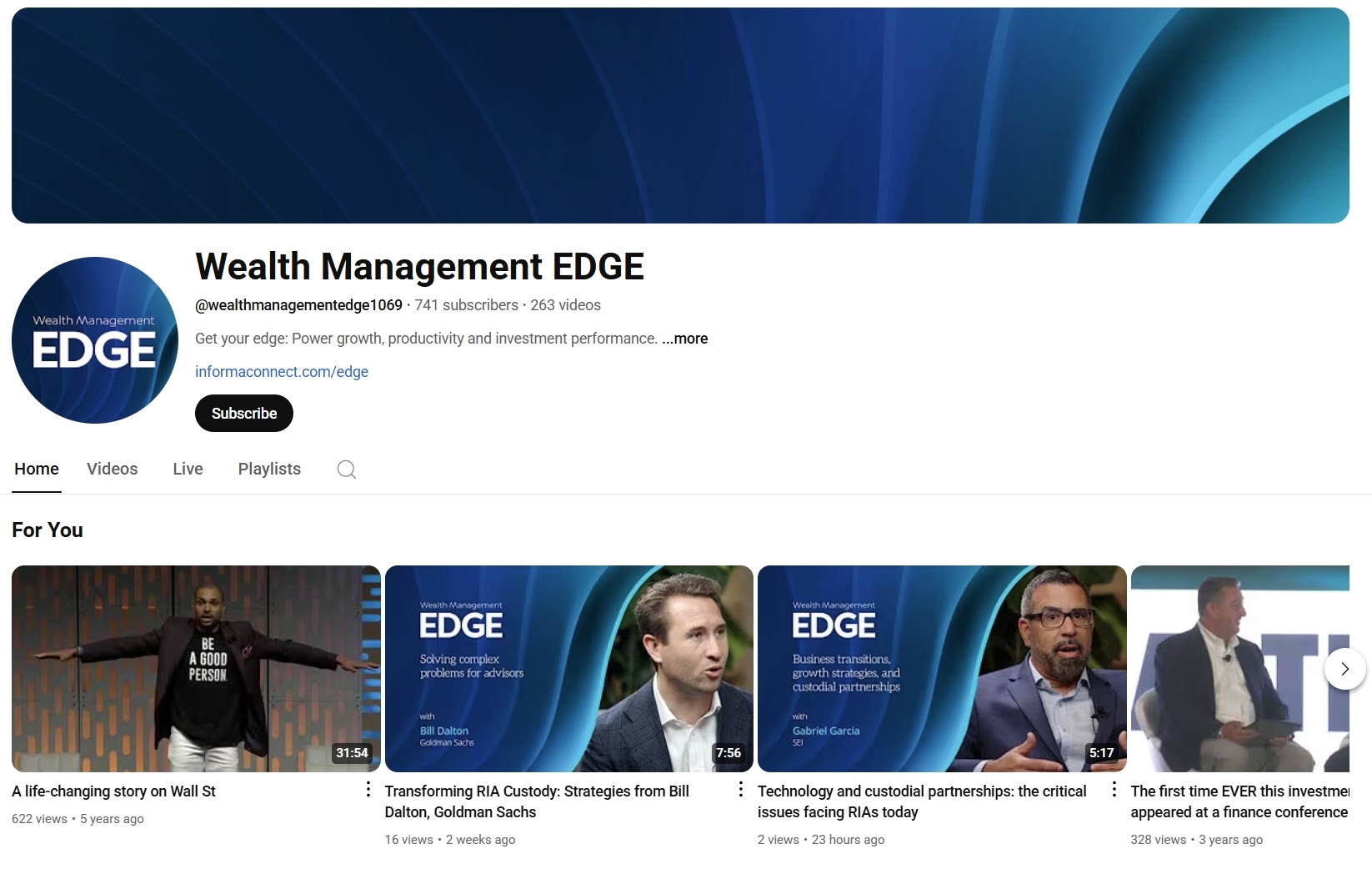Open the channel search icon
Image resolution: width=1372 pixels, height=869 pixels.
tap(346, 469)
